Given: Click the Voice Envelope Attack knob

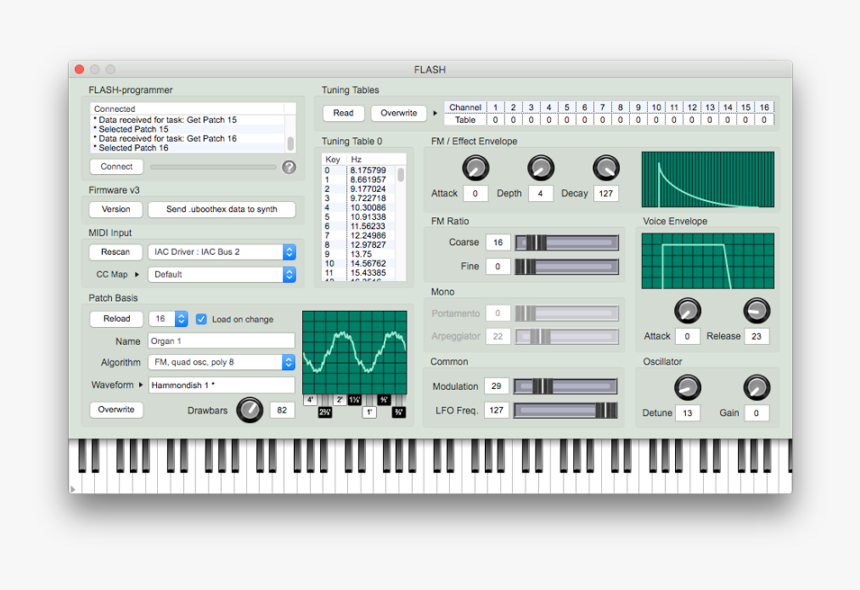Looking at the screenshot, I should coord(687,311).
